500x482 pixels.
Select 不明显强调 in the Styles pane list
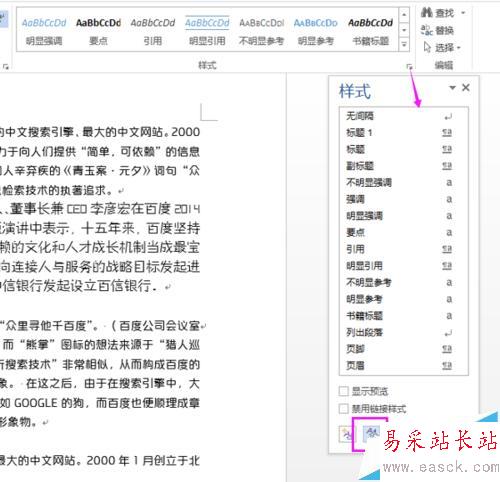coord(403,183)
